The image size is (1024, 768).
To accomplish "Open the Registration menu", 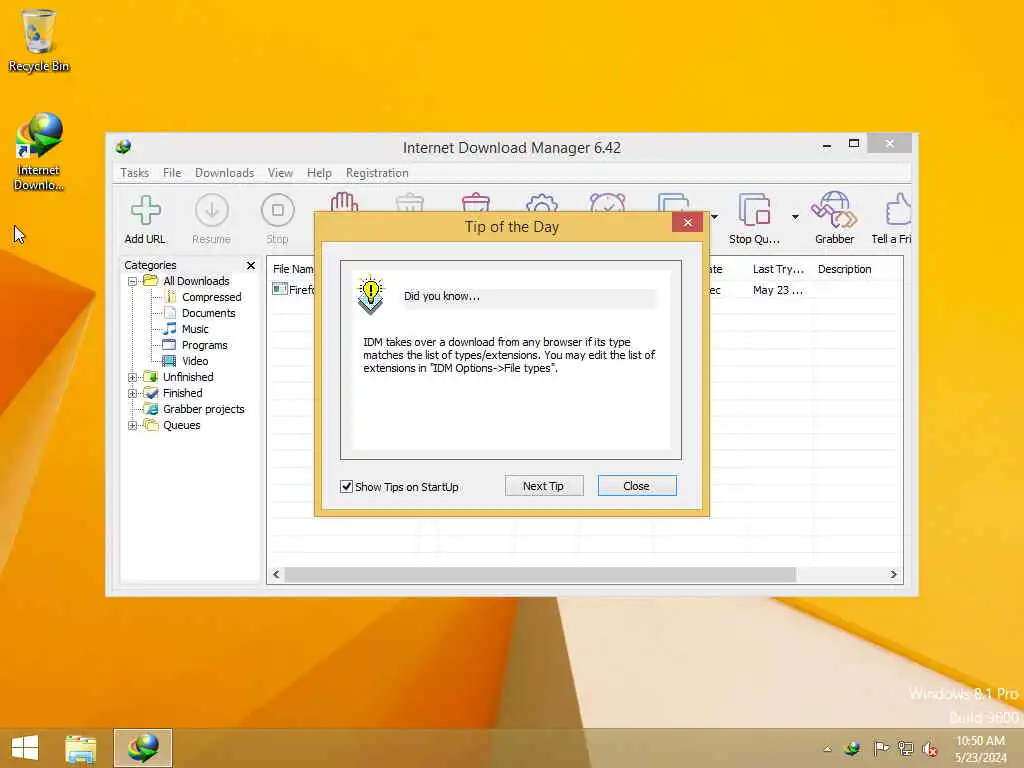I will pyautogui.click(x=377, y=173).
